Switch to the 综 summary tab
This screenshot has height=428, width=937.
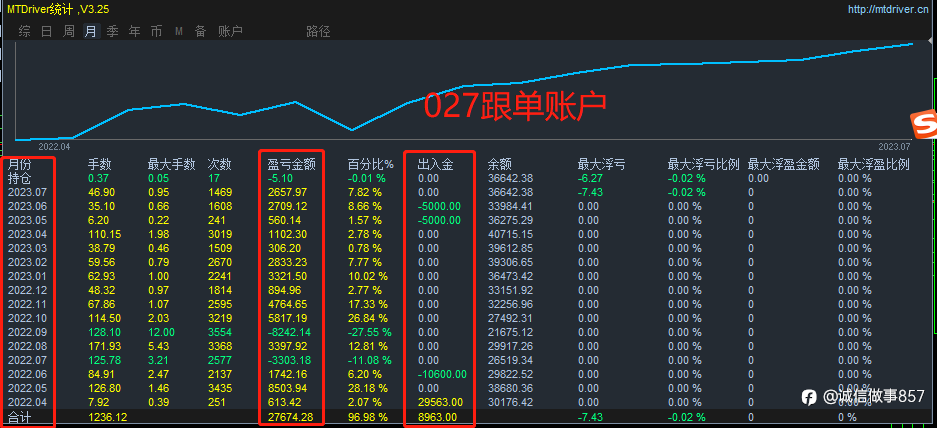coord(25,31)
